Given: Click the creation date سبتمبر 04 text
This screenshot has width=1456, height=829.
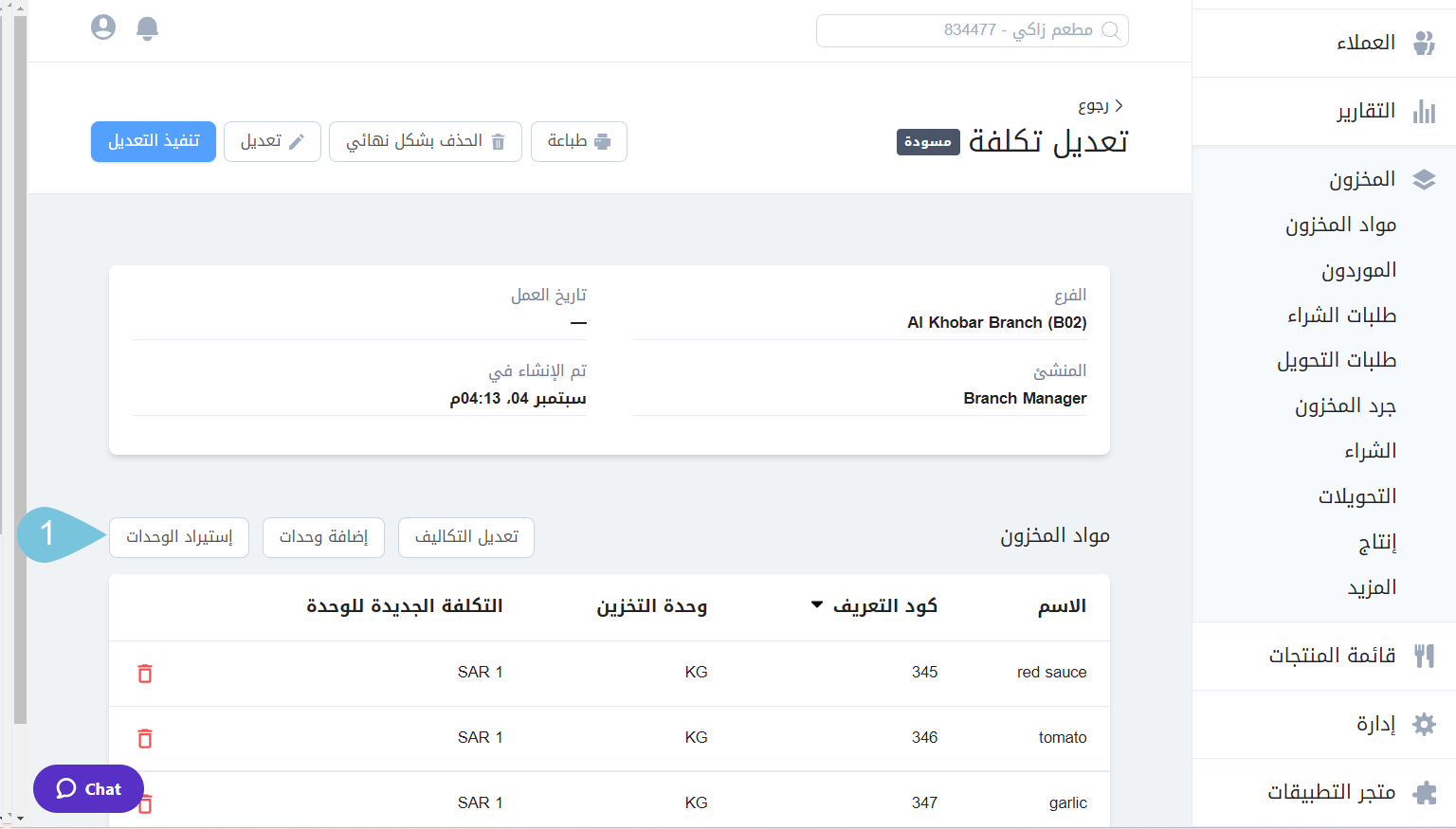Looking at the screenshot, I should [x=518, y=398].
